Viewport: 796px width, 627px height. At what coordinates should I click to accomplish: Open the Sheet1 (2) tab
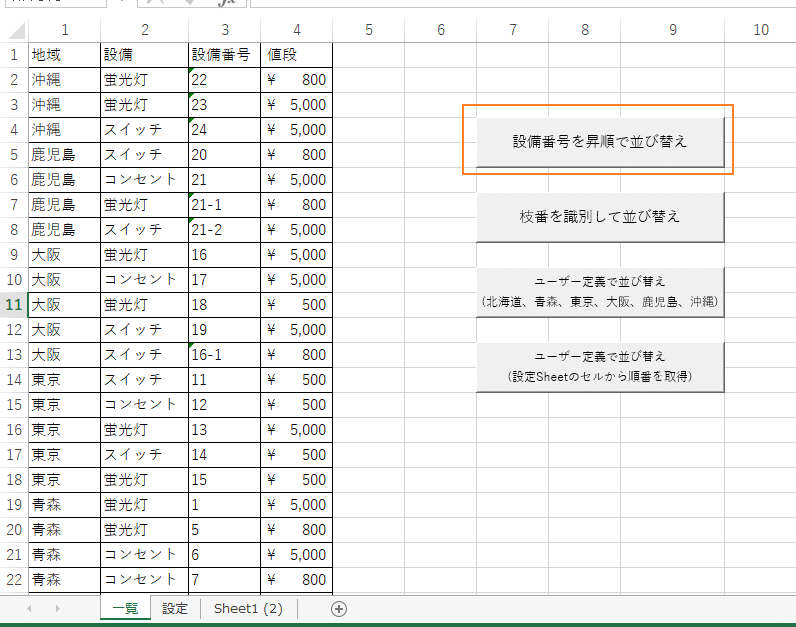[248, 608]
